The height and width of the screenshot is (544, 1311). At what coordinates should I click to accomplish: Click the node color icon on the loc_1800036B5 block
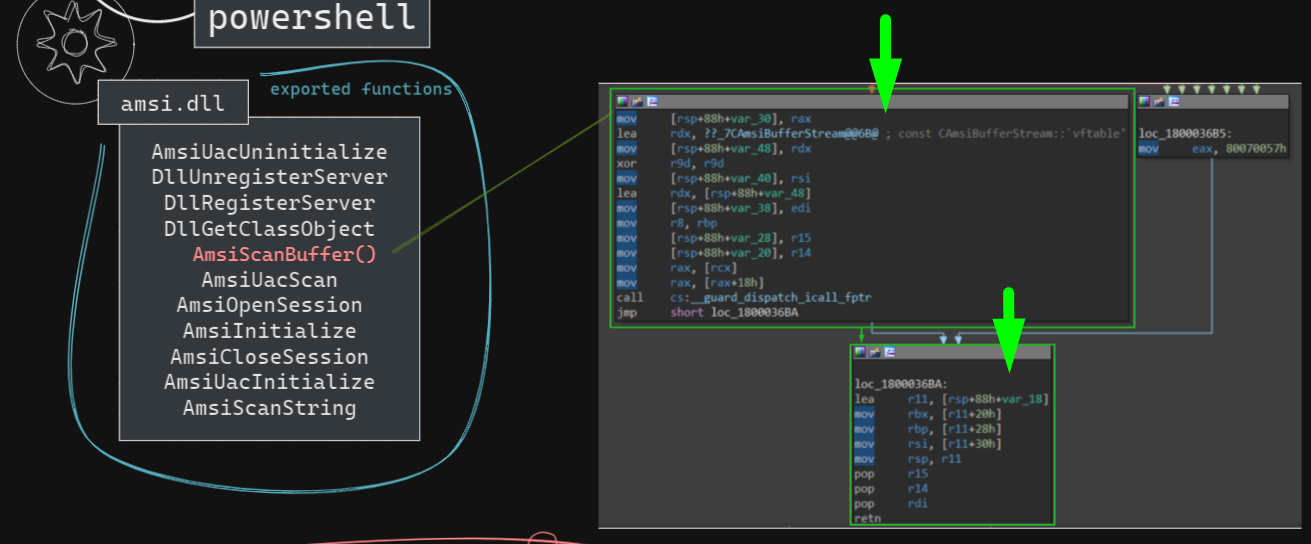point(1145,101)
